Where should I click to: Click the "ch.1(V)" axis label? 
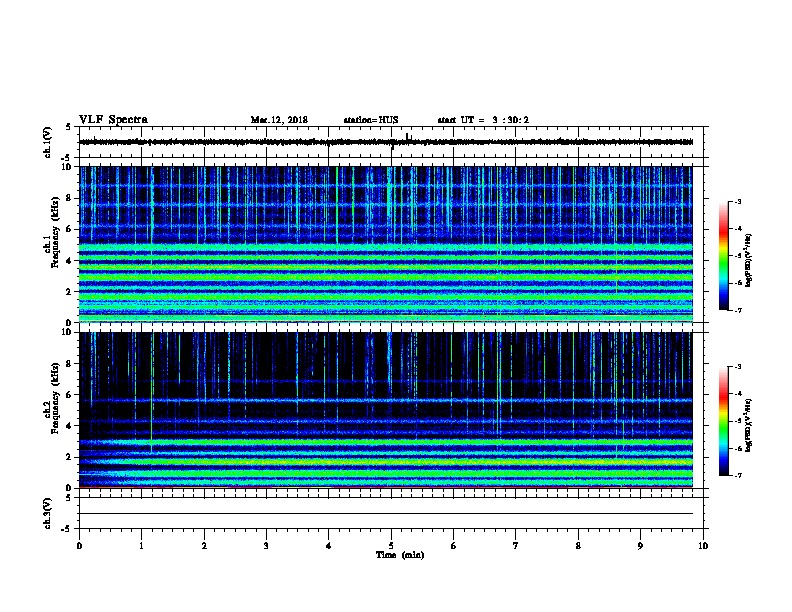pos(47,142)
